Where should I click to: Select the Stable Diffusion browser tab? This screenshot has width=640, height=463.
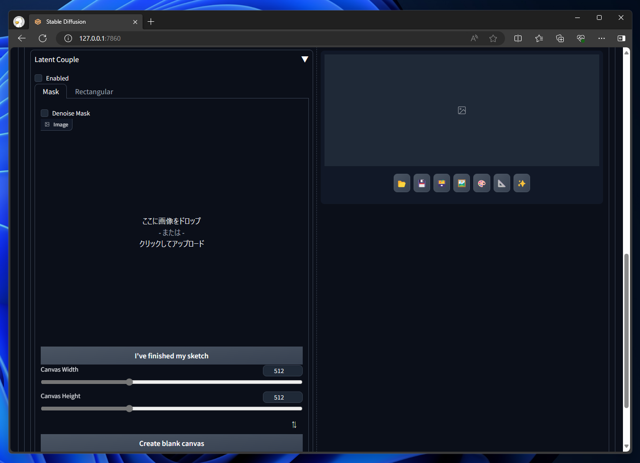(x=86, y=22)
